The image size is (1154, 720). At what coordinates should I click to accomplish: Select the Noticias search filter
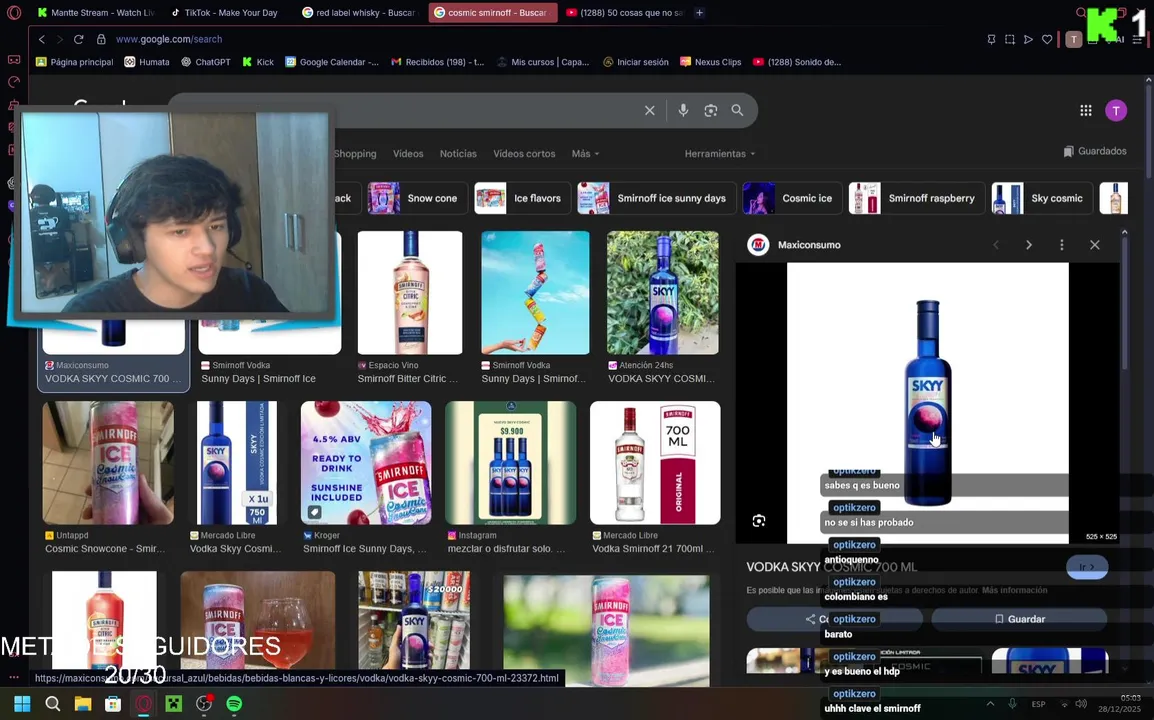458,154
